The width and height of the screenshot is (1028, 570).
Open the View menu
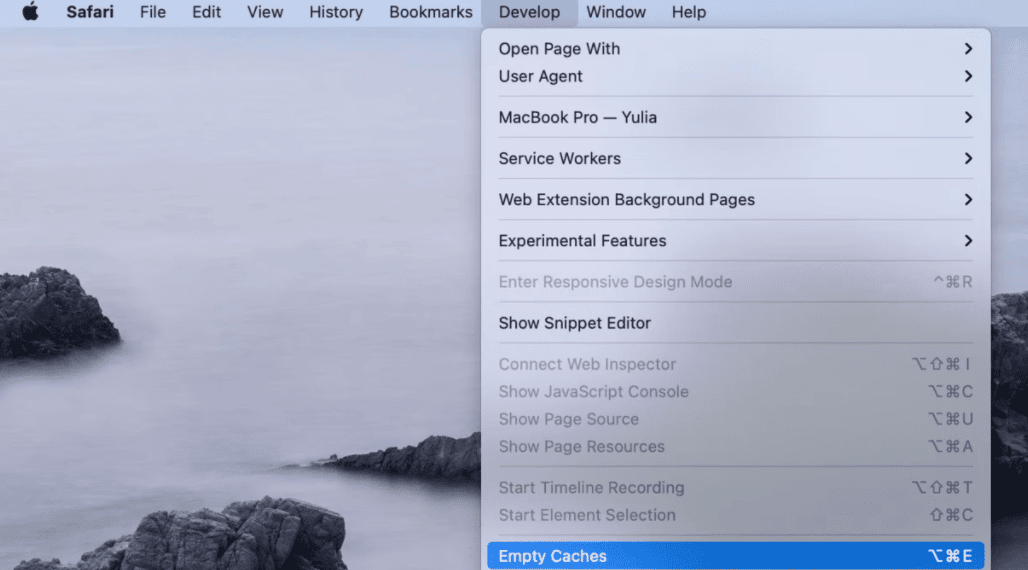pos(265,12)
